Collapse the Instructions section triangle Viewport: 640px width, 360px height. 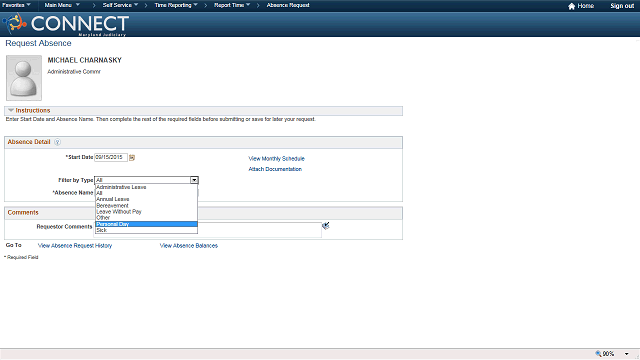tap(11, 110)
